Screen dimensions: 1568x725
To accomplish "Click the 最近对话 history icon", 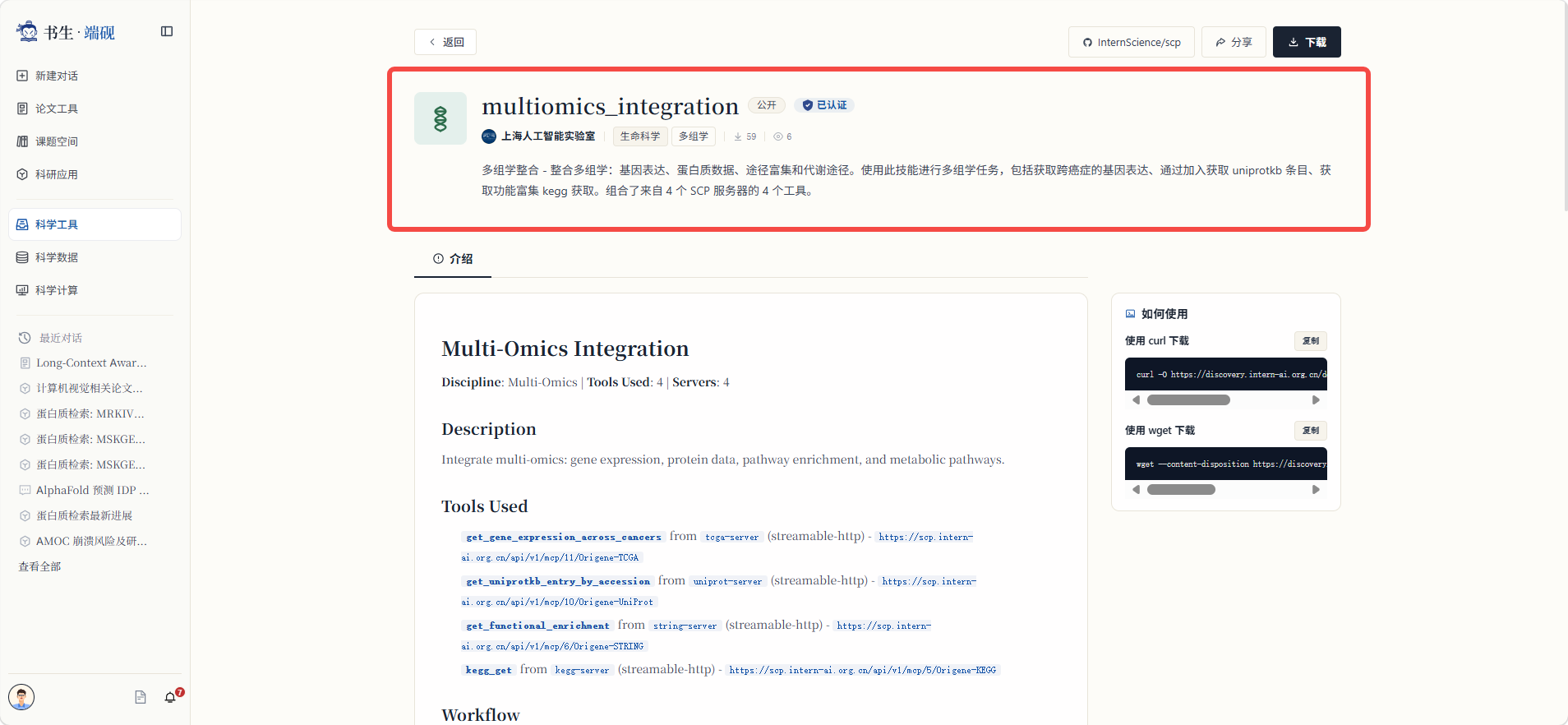I will tap(25, 338).
